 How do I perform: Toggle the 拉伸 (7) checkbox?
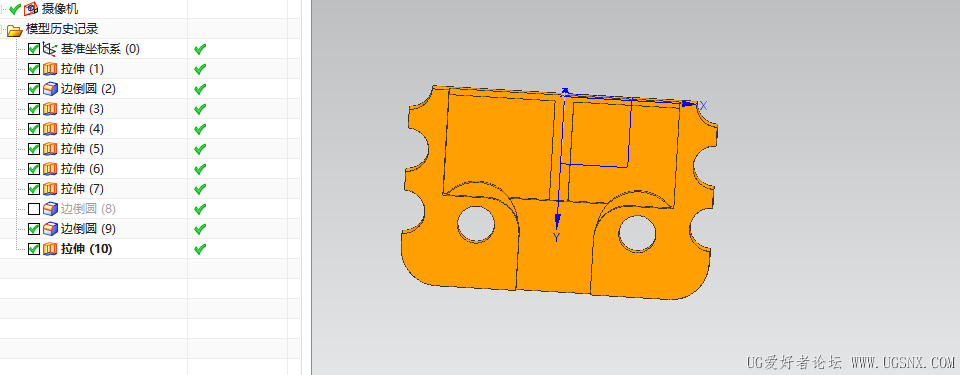click(34, 189)
